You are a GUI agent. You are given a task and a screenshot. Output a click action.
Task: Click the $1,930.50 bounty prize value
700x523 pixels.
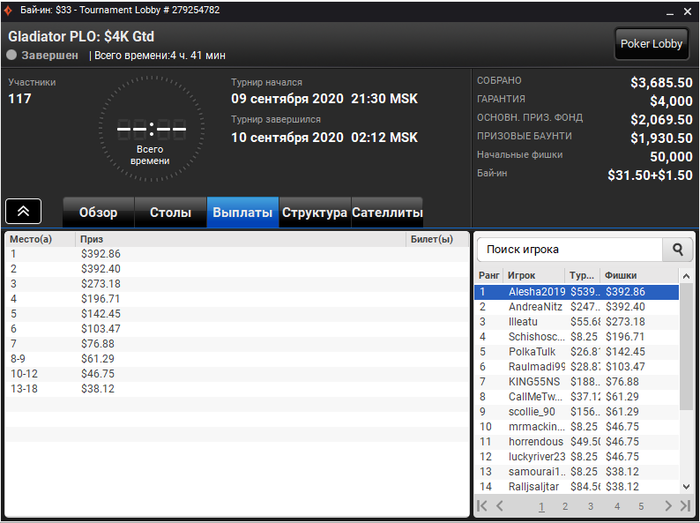click(x=662, y=138)
